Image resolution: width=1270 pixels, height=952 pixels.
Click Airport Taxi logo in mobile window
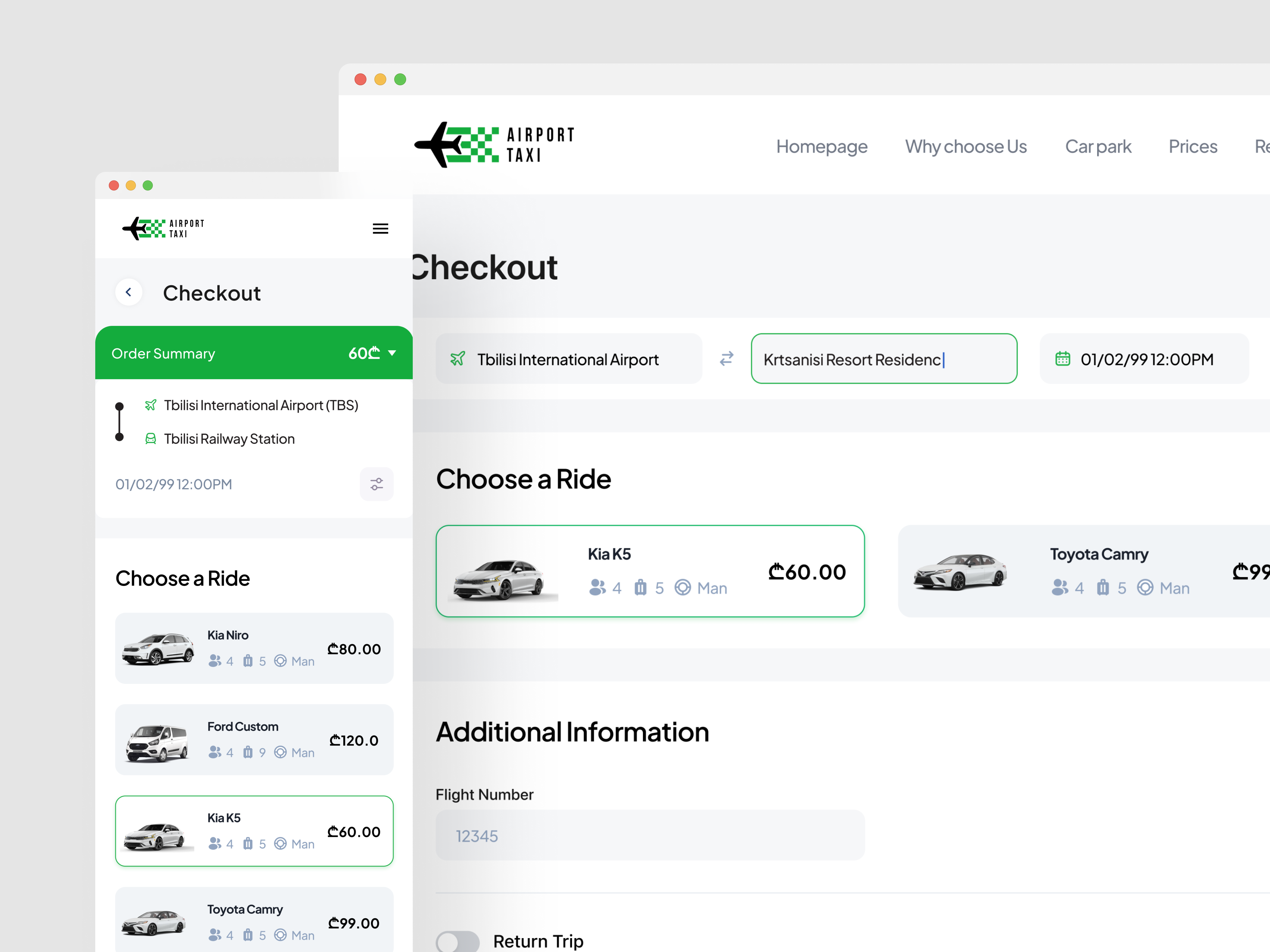tap(163, 228)
